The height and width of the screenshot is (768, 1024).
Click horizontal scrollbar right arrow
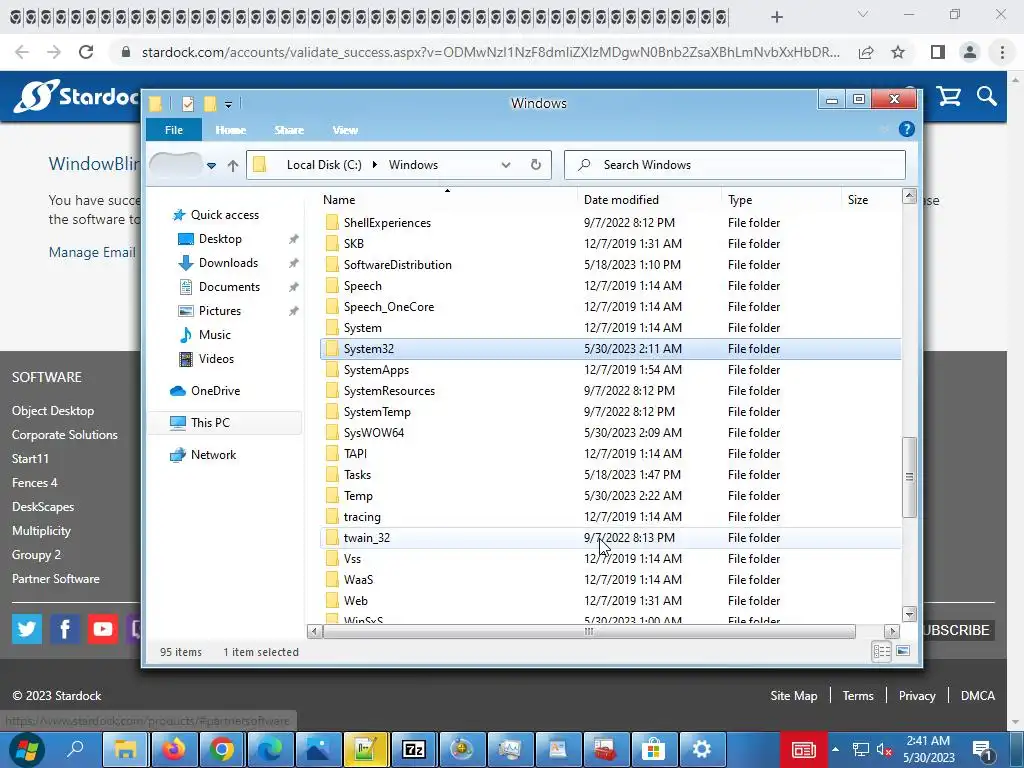click(892, 632)
